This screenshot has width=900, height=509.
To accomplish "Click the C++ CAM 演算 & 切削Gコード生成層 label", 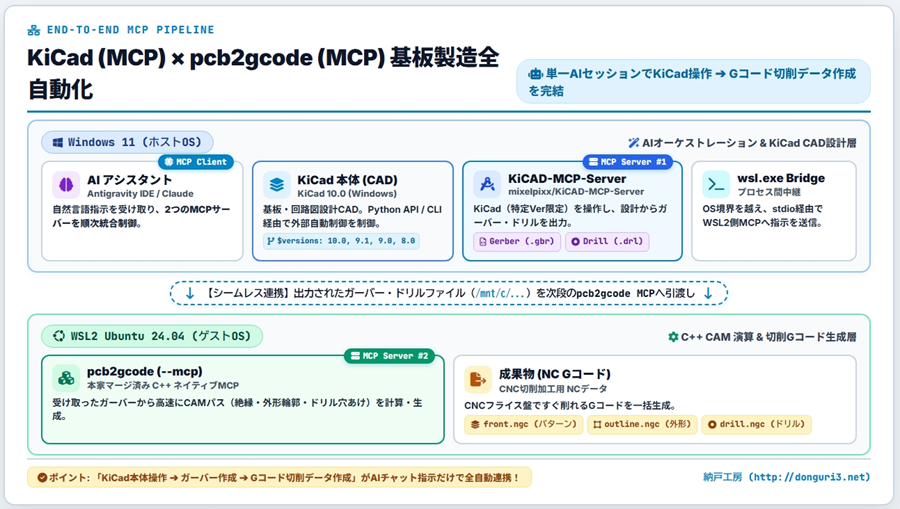I will coord(769,337).
